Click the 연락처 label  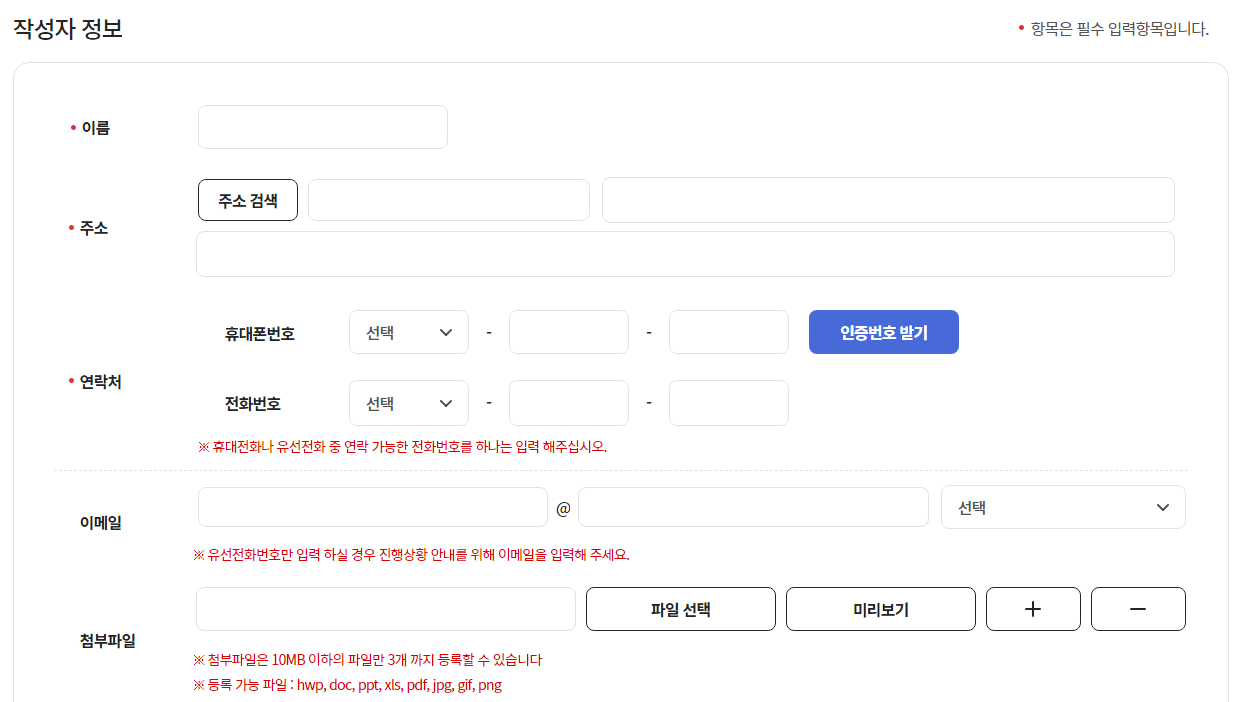(x=101, y=382)
